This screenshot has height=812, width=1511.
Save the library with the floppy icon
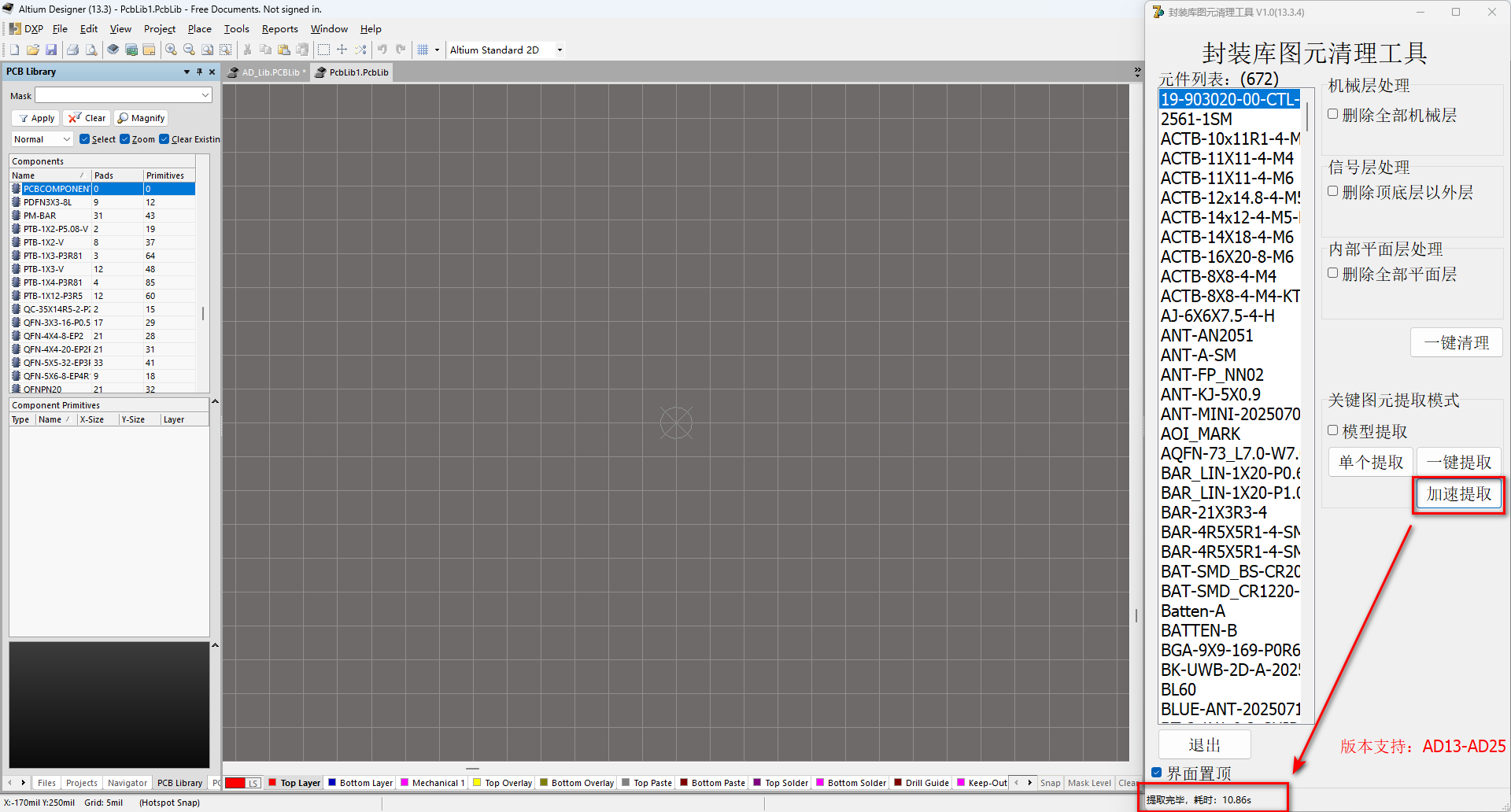(x=51, y=50)
